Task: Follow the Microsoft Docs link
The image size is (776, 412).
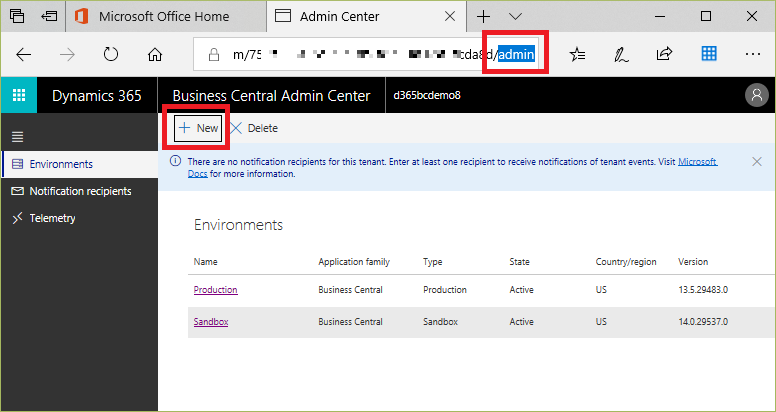Action: tap(697, 162)
